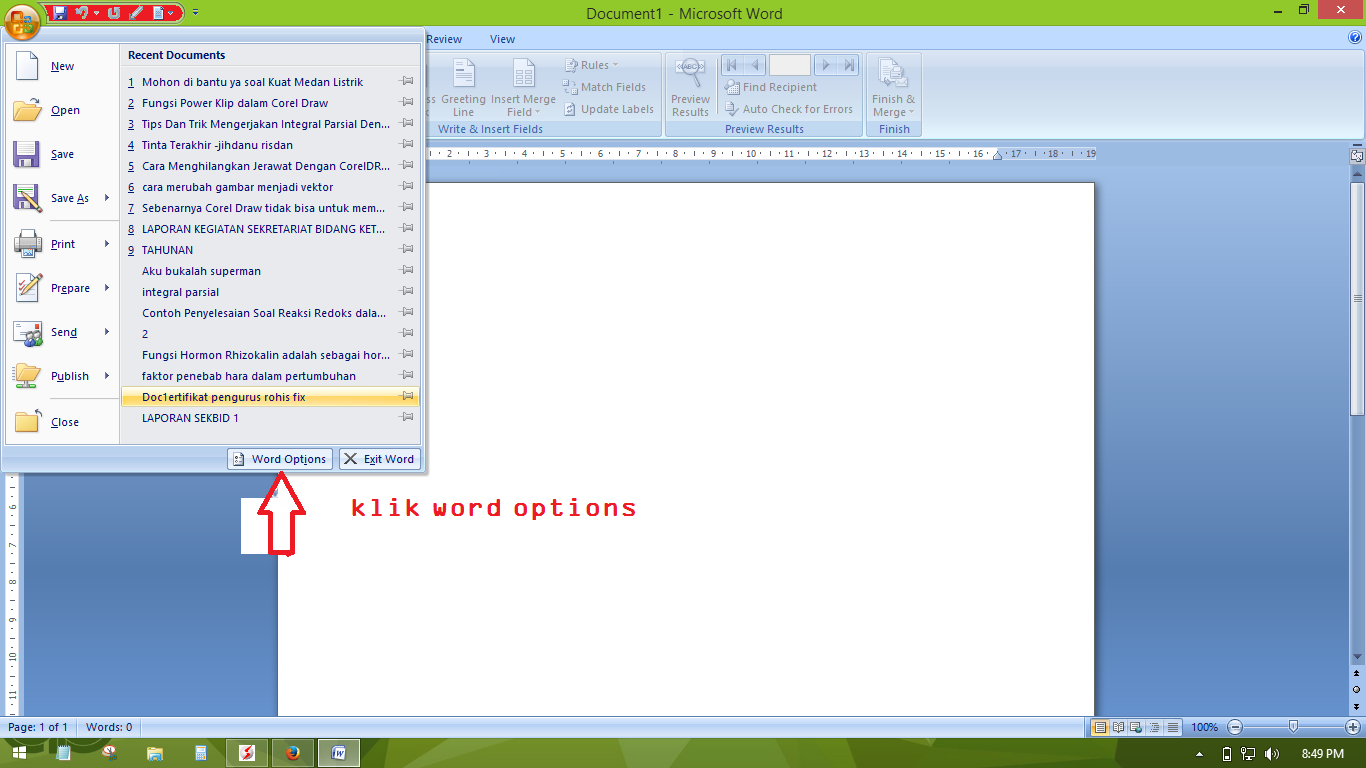Click the Word Options button
1366x768 pixels.
click(279, 459)
